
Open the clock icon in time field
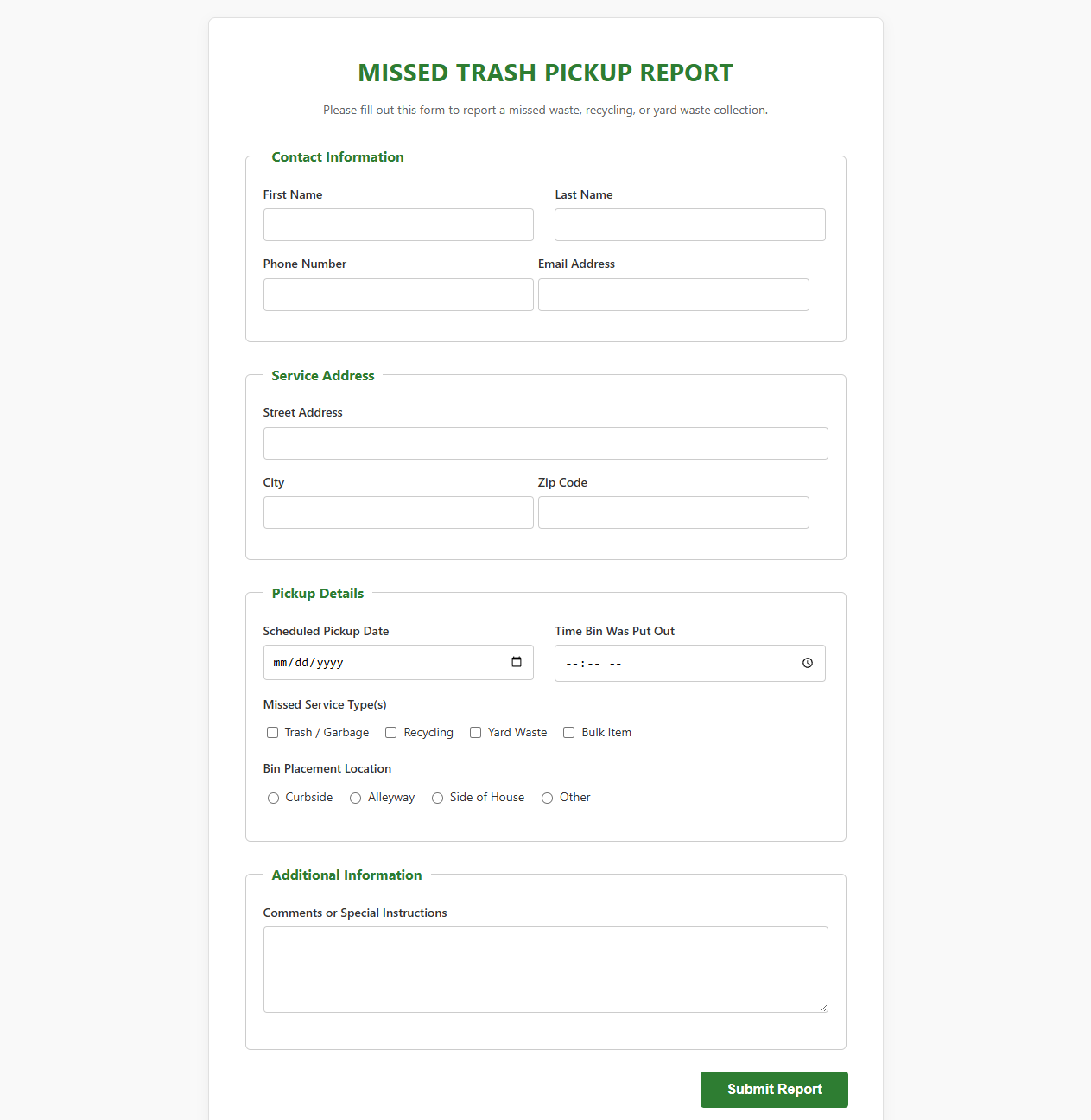pyautogui.click(x=808, y=663)
